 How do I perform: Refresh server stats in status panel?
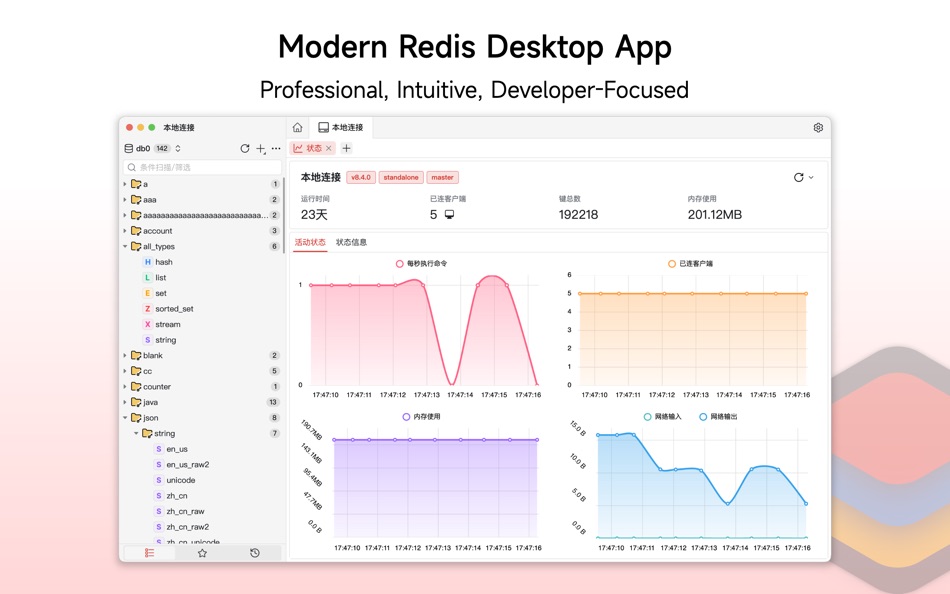point(797,177)
